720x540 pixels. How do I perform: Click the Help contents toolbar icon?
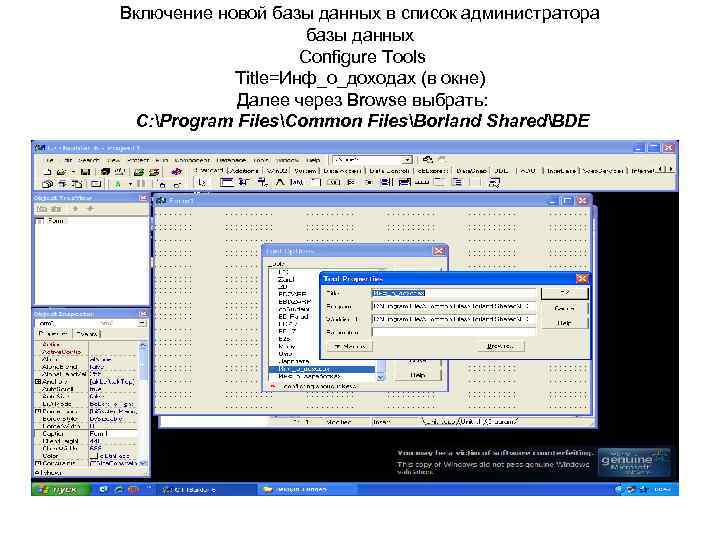click(x=176, y=171)
